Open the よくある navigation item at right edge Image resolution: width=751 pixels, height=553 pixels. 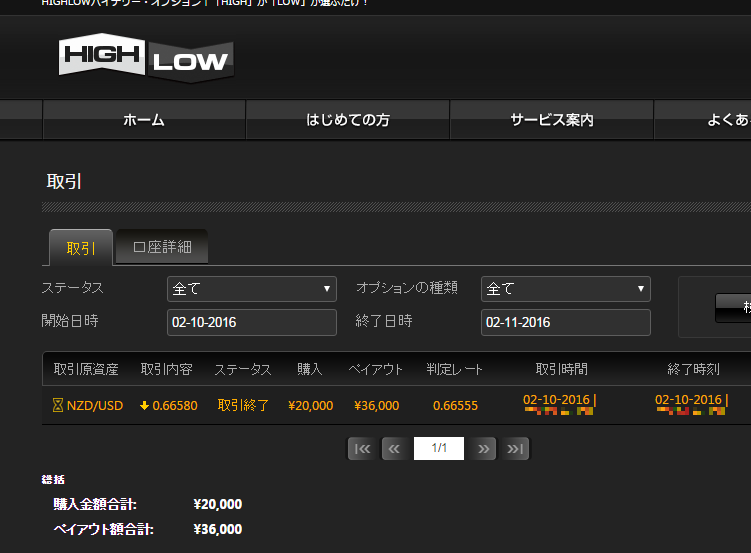pos(703,120)
